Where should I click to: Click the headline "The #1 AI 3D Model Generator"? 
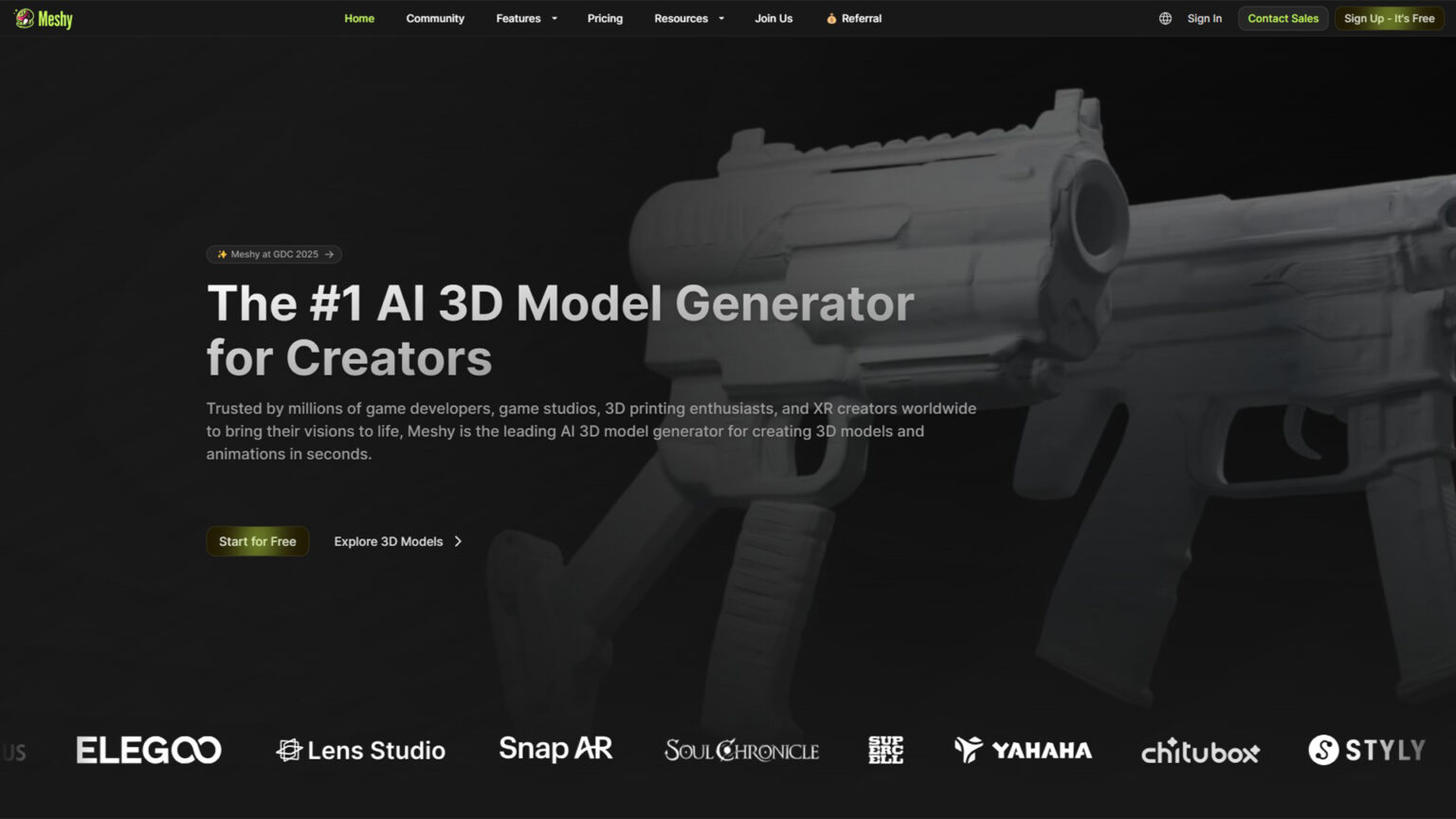[560, 303]
